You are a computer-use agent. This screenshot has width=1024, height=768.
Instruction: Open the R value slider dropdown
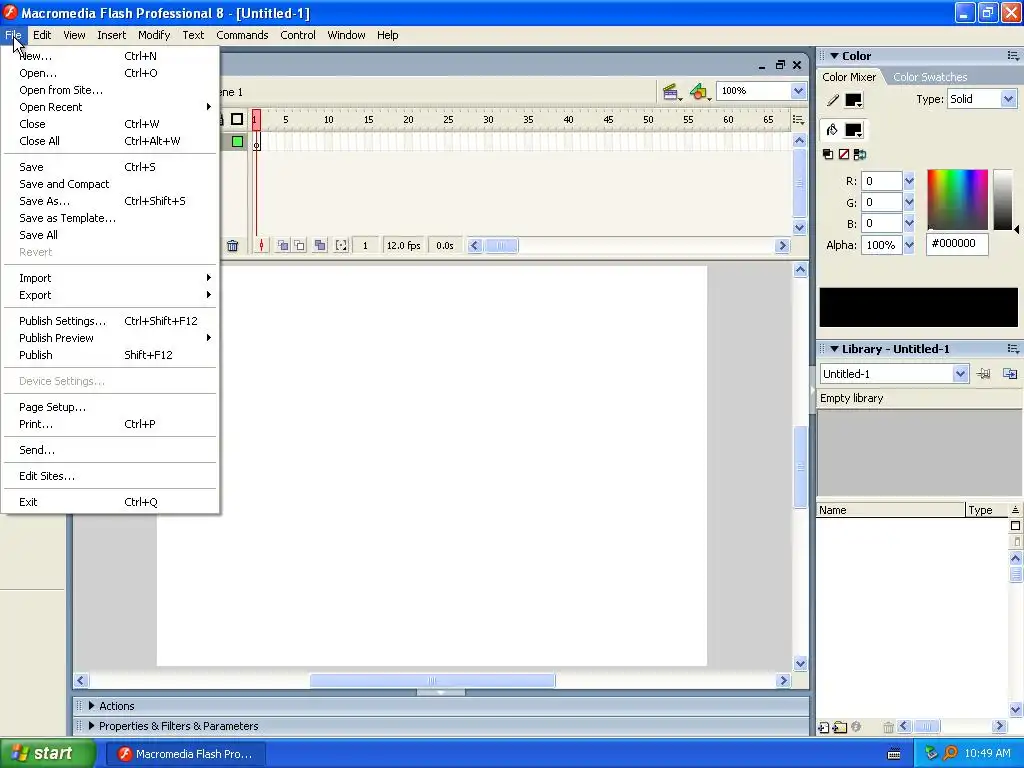pyautogui.click(x=909, y=181)
